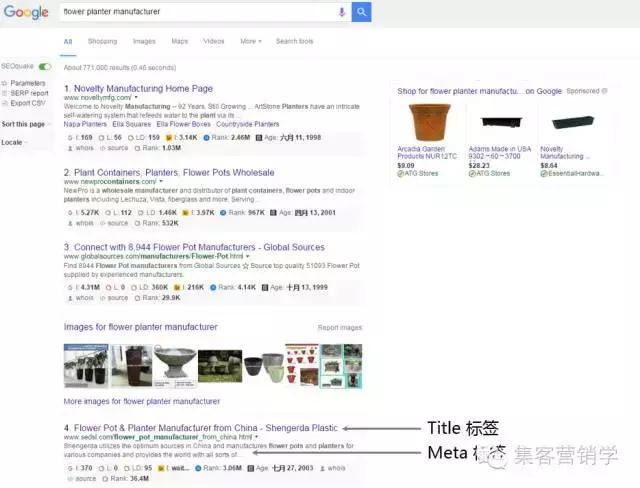640x488 pixels.
Task: Open Search tools
Action: 294,41
